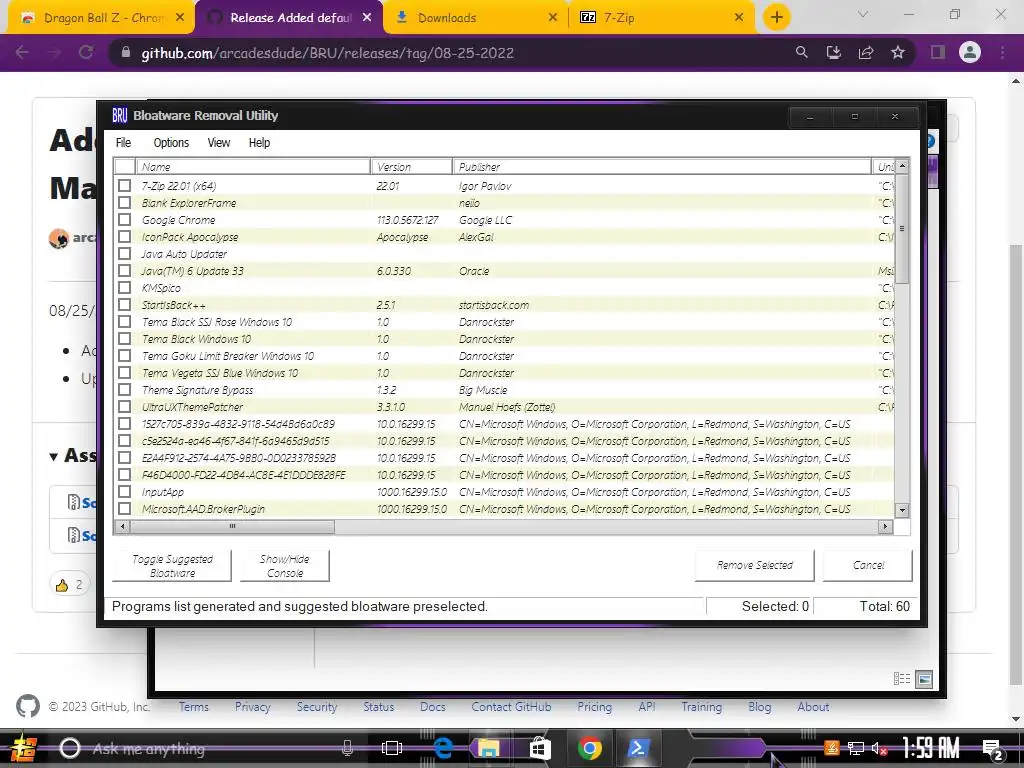Click the browser back arrow
The width and height of the screenshot is (1024, 768).
click(22, 52)
